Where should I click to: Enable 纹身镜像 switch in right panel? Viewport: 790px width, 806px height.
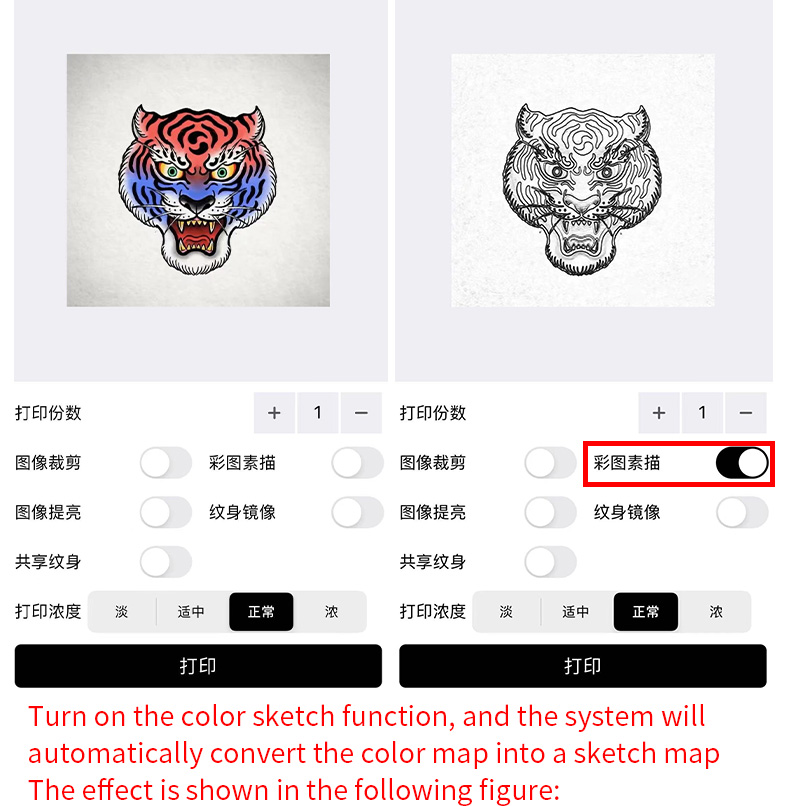pos(742,512)
